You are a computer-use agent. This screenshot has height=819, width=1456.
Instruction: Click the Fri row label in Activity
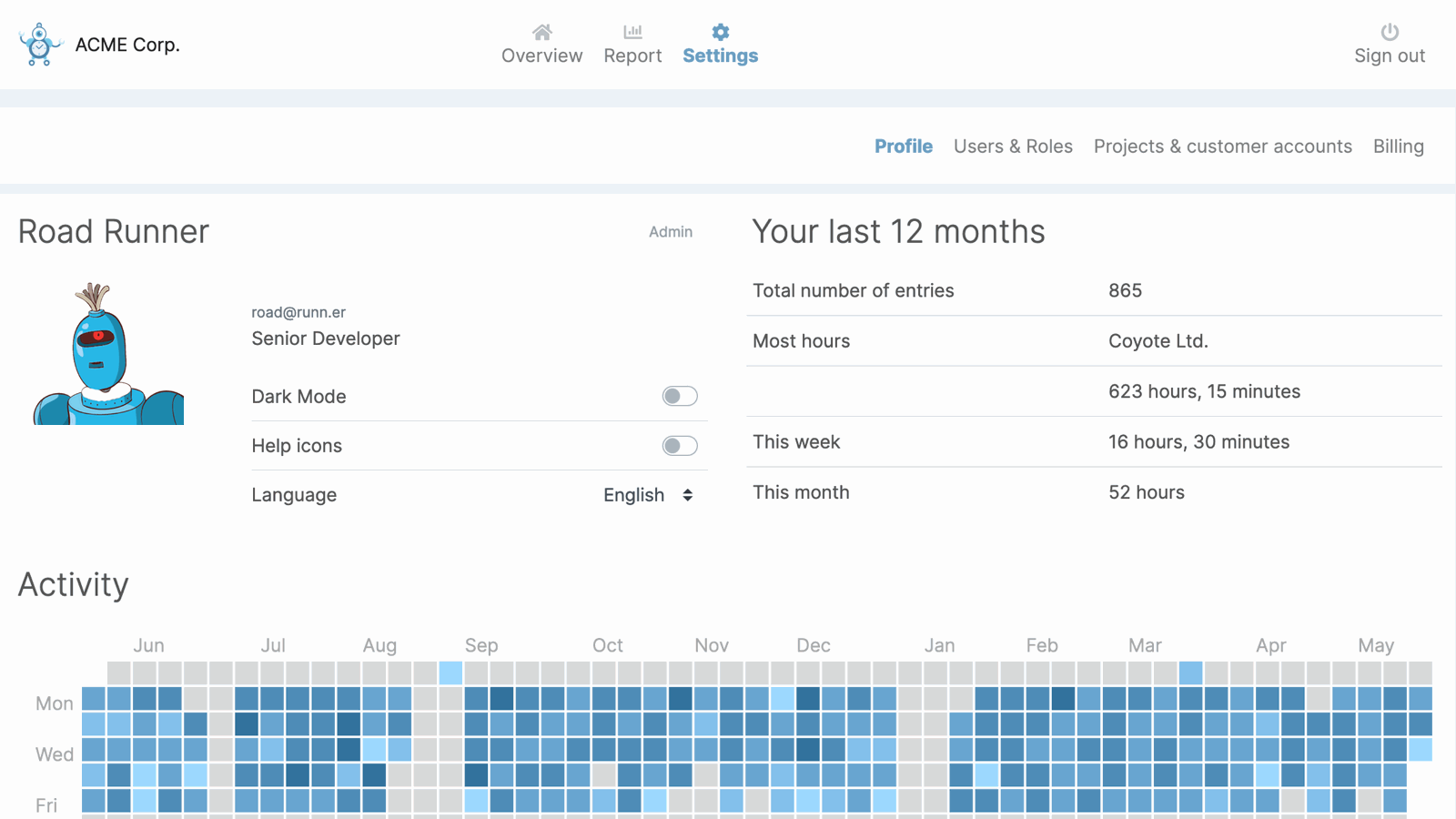[x=46, y=805]
